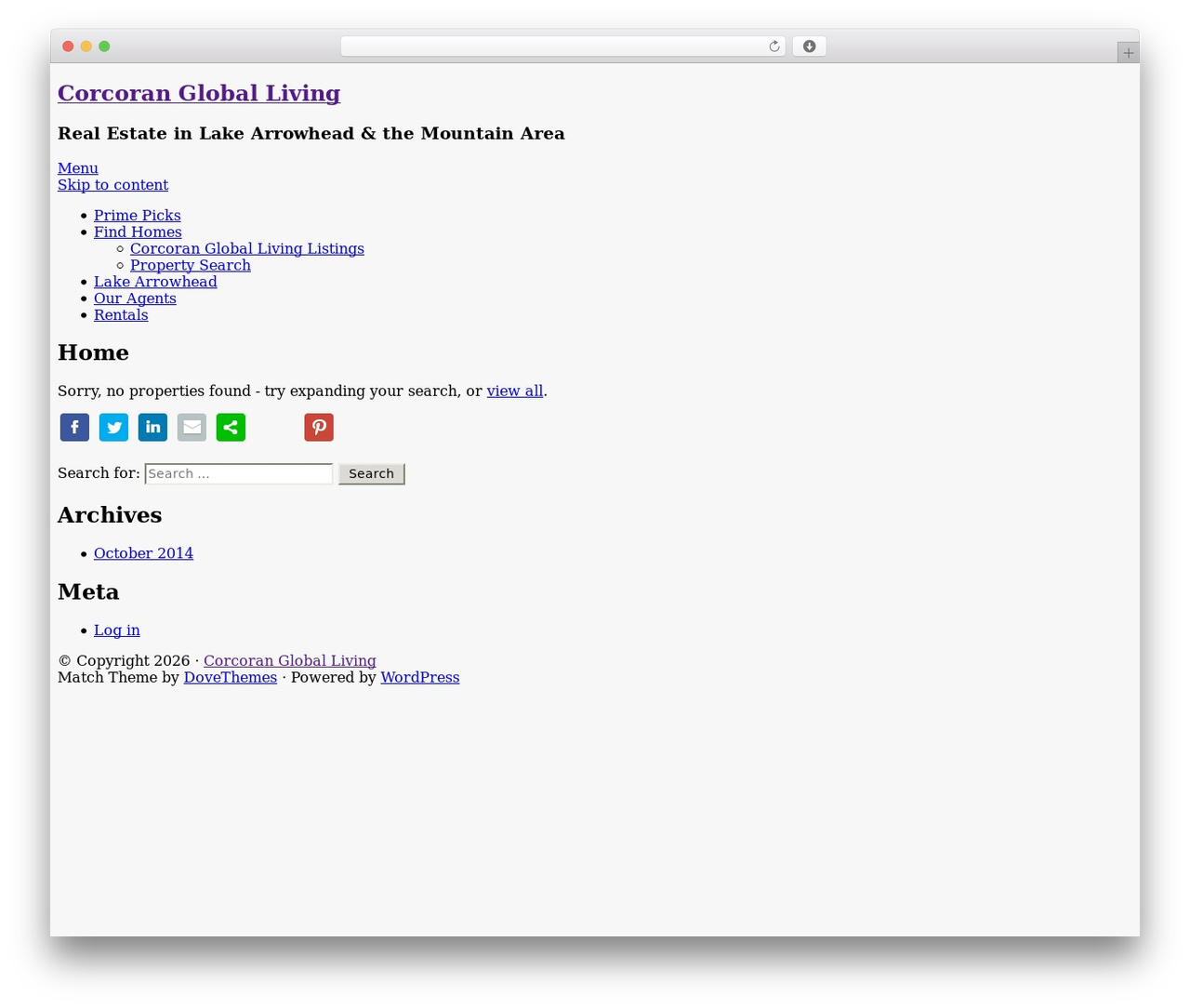The image size is (1190, 1008).
Task: Pin the page with Pinterest icon
Action: pyautogui.click(x=319, y=427)
